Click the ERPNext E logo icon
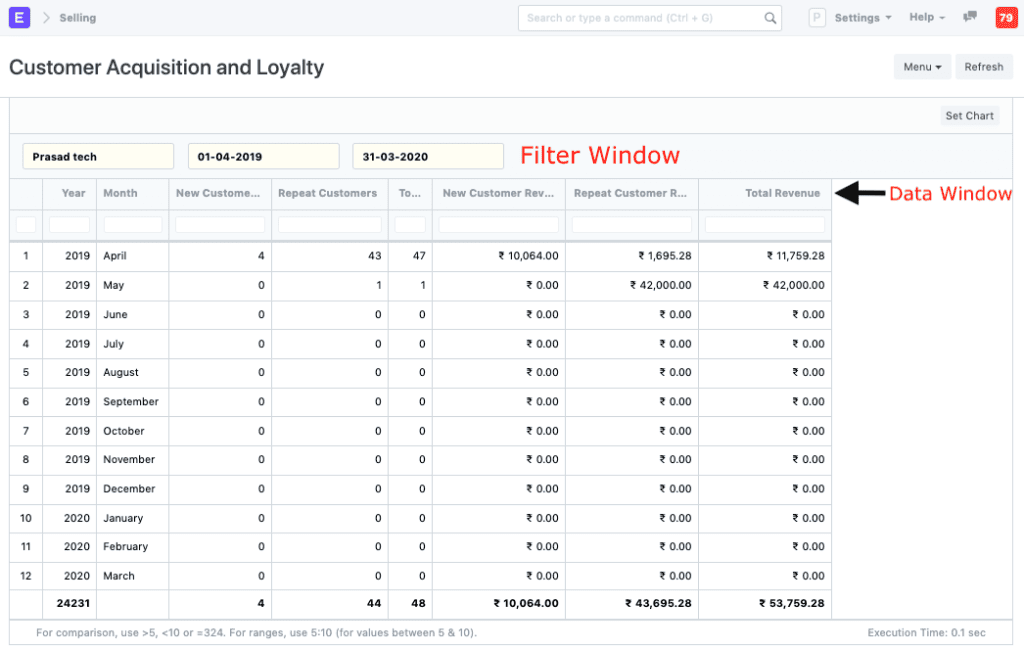Image resolution: width=1024 pixels, height=651 pixels. (x=19, y=18)
